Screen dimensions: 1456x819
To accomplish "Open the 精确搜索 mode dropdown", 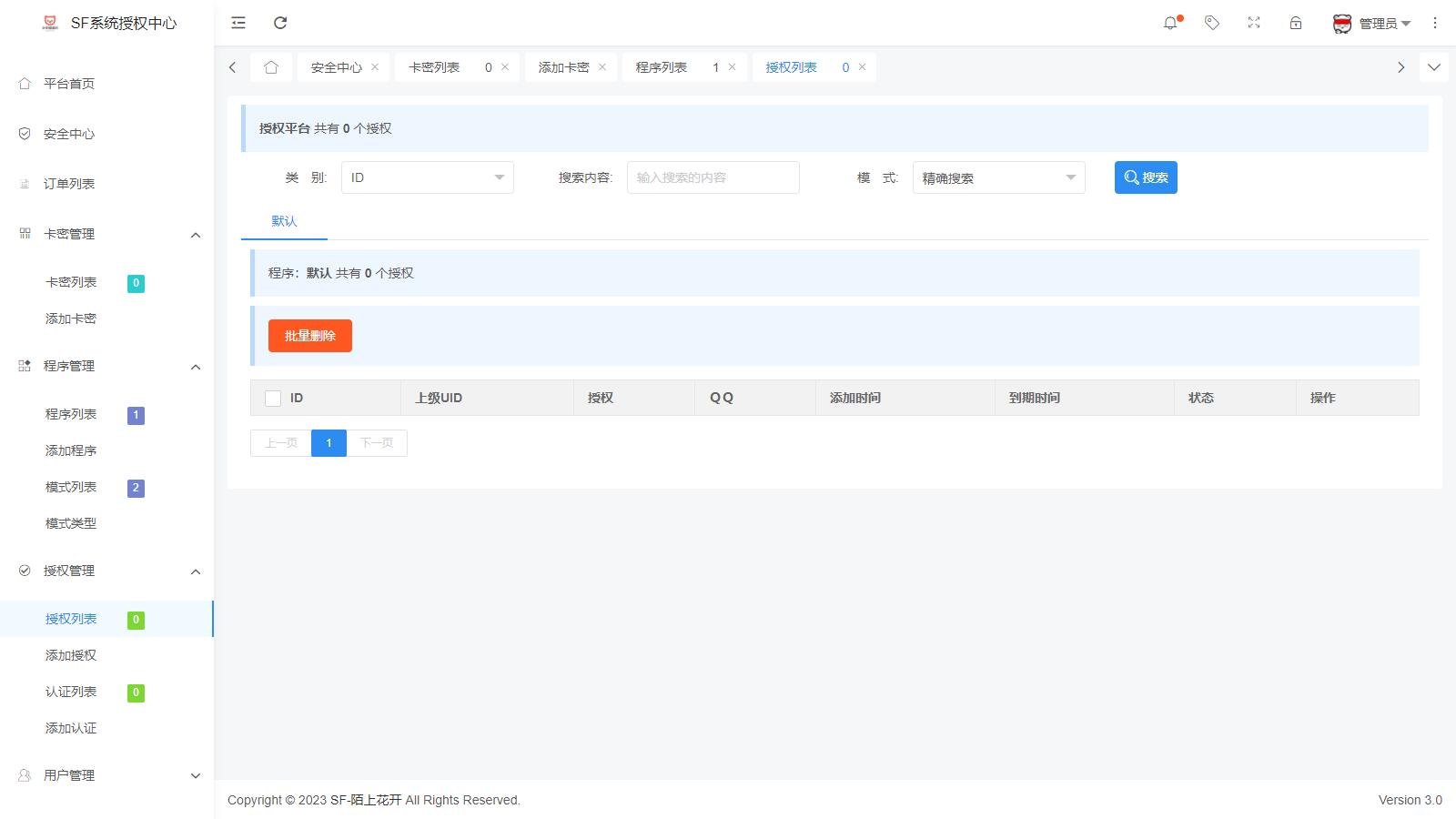I will pyautogui.click(x=997, y=177).
